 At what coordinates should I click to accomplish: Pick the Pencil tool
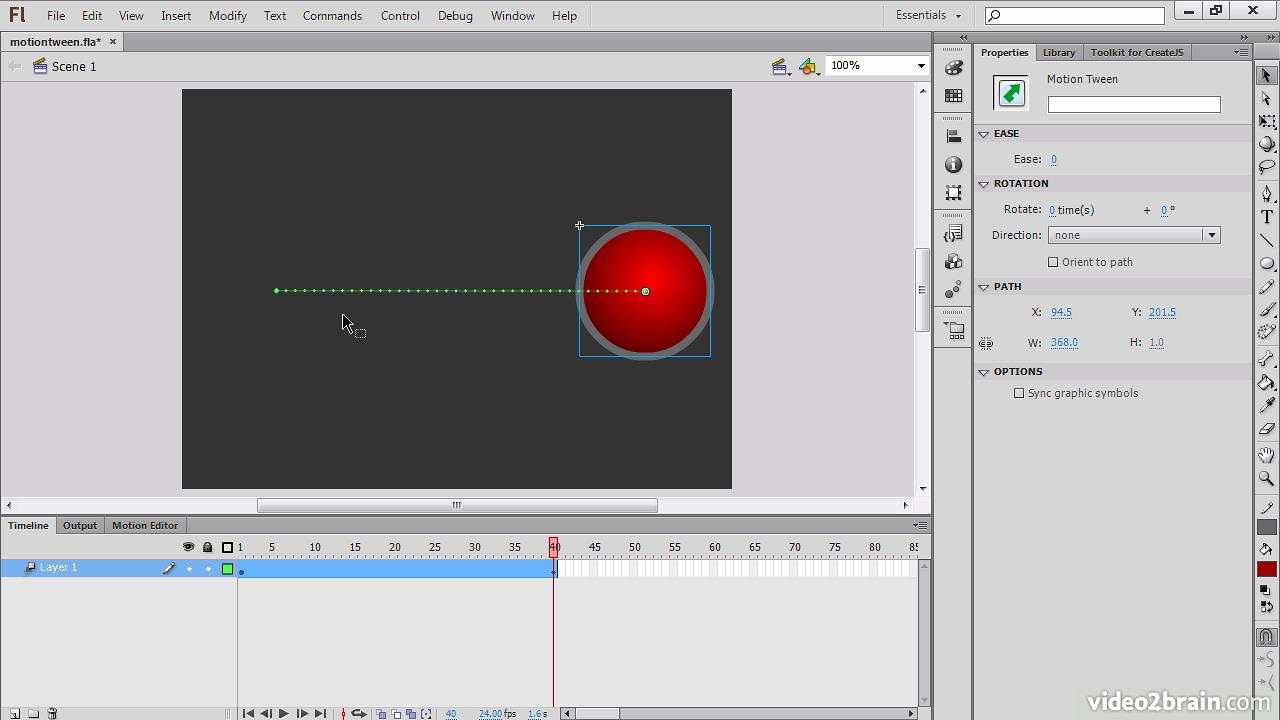tap(1266, 286)
